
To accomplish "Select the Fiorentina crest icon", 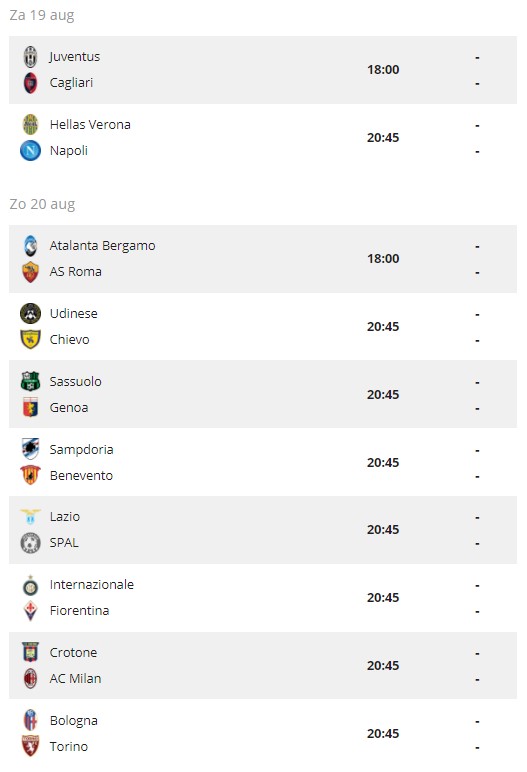I will click(x=31, y=611).
